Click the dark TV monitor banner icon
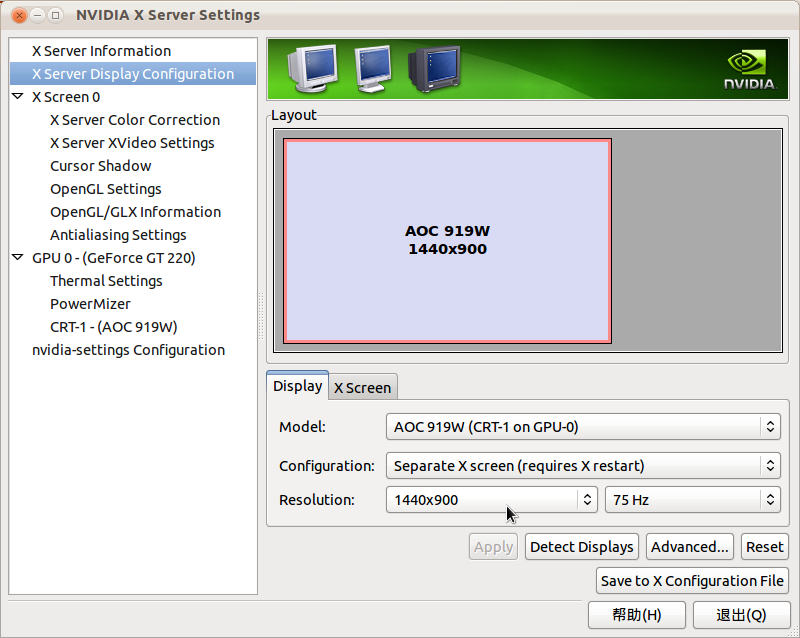The width and height of the screenshot is (800, 638). click(434, 69)
